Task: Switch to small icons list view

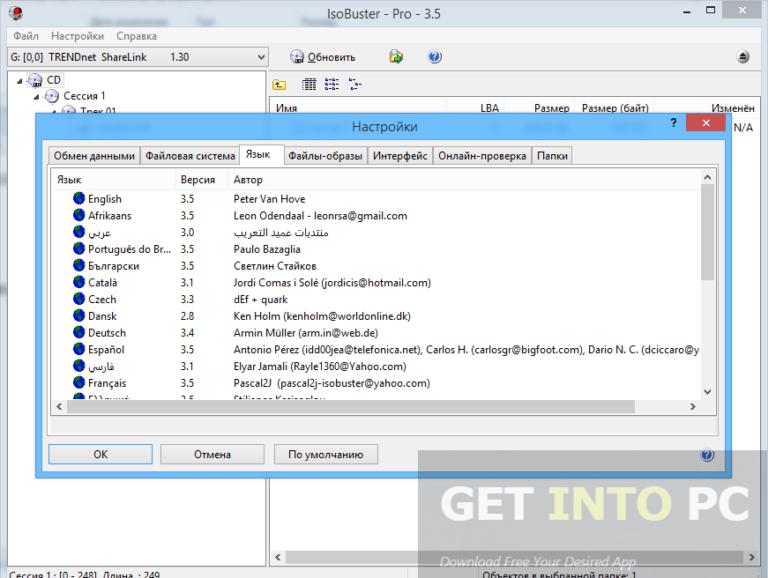Action: click(x=332, y=84)
